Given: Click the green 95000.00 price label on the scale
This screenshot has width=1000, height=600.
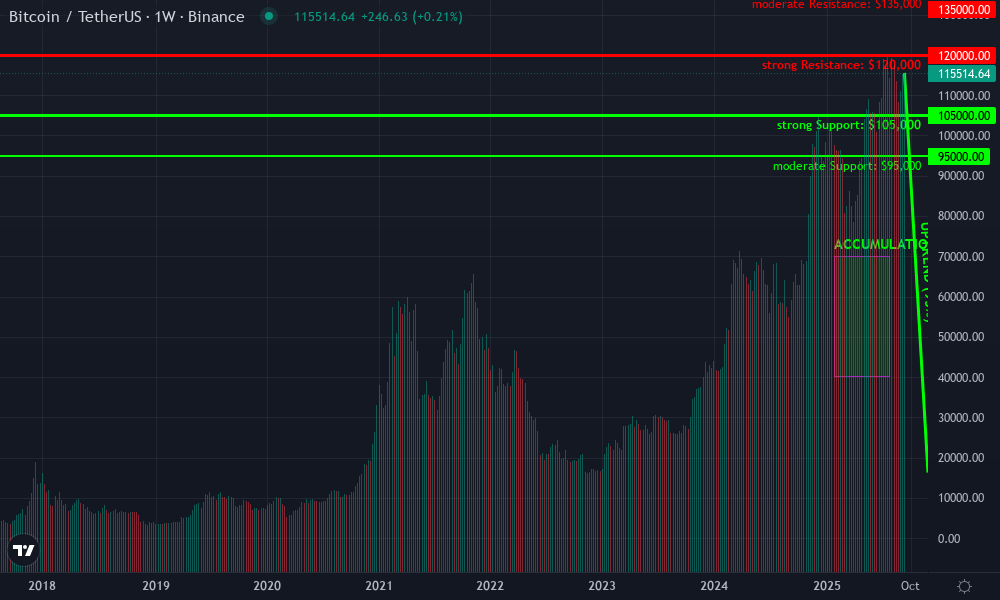Looking at the screenshot, I should [x=957, y=156].
